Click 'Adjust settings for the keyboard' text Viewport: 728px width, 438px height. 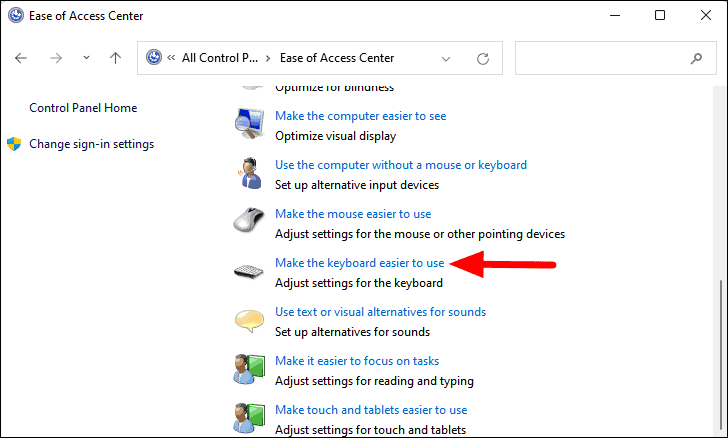358,283
